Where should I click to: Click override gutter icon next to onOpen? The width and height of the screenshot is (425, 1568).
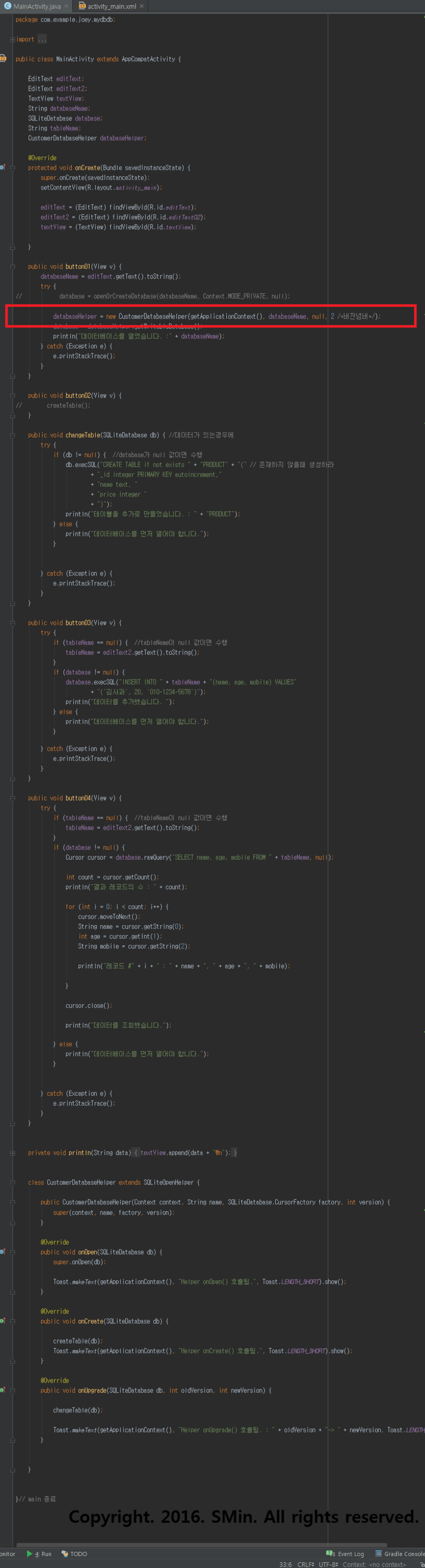pos(3,1252)
